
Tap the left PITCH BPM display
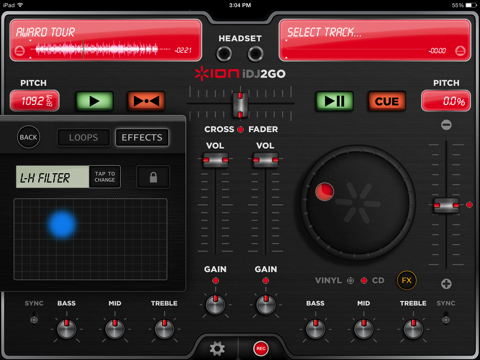[x=35, y=101]
